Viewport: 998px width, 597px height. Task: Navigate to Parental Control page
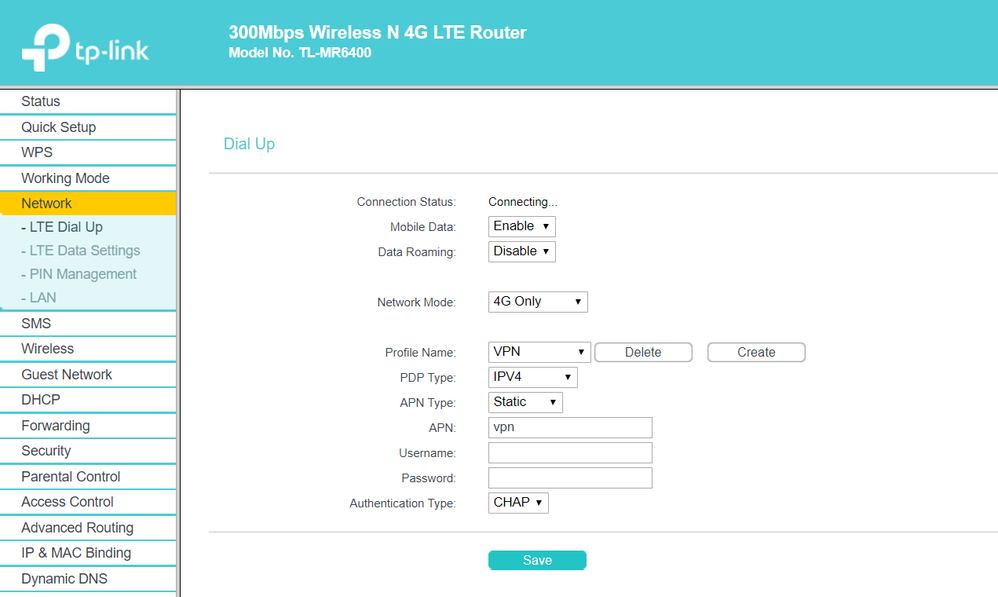tap(71, 477)
